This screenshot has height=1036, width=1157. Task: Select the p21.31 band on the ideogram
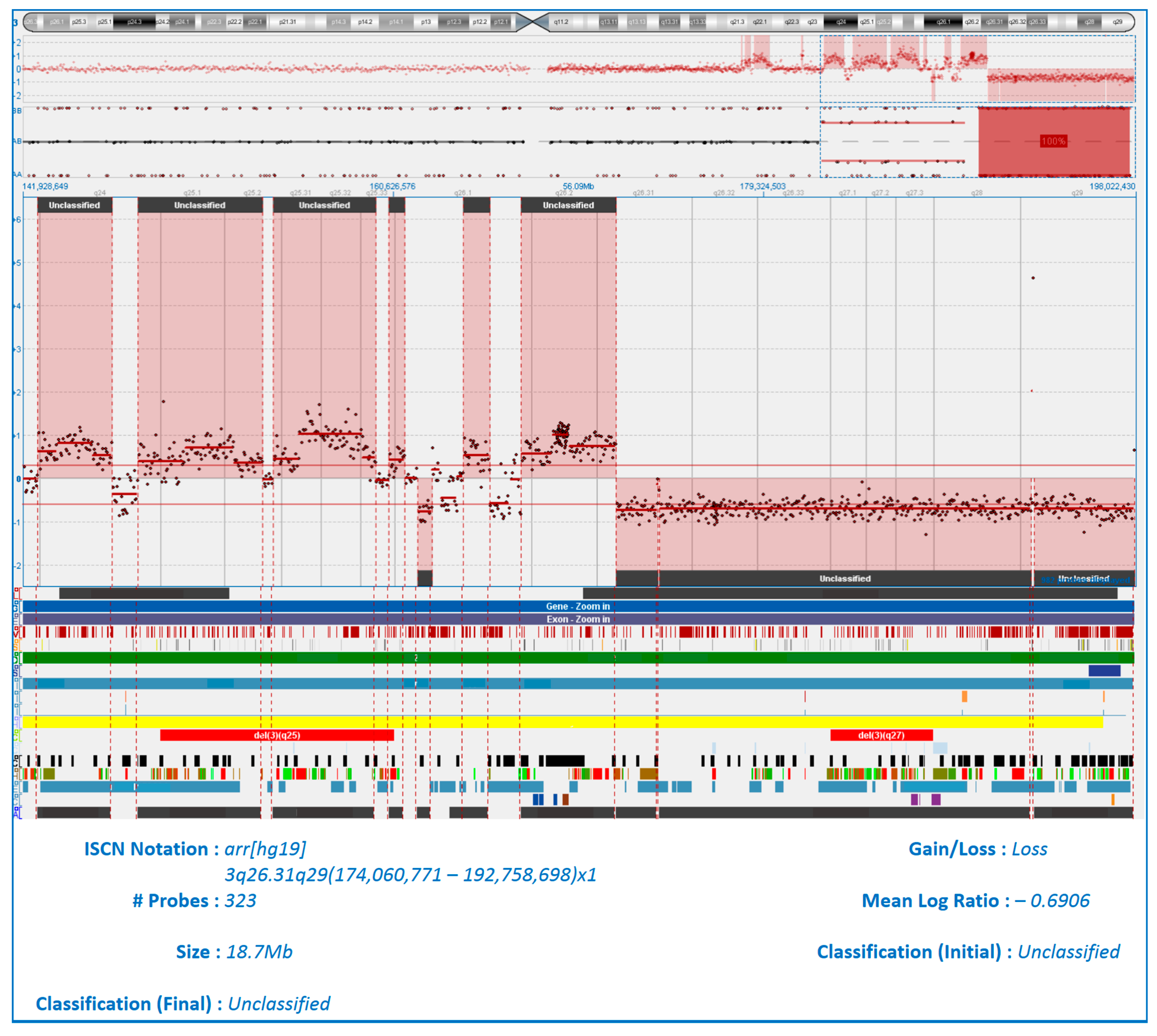point(287,22)
